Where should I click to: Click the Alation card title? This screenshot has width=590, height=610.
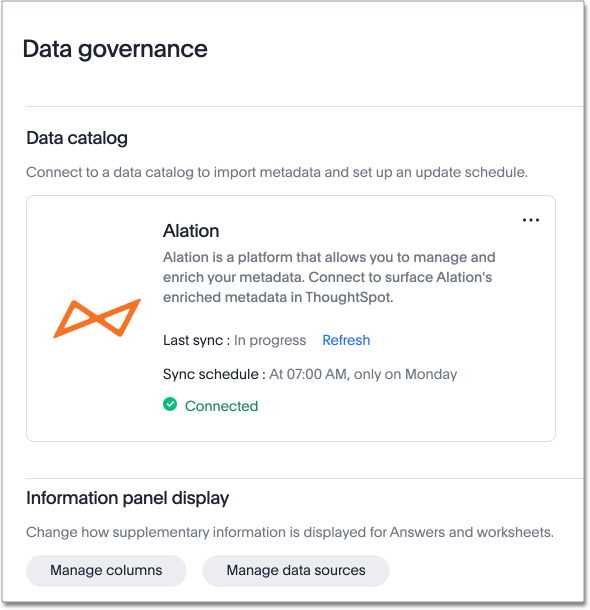click(x=191, y=231)
